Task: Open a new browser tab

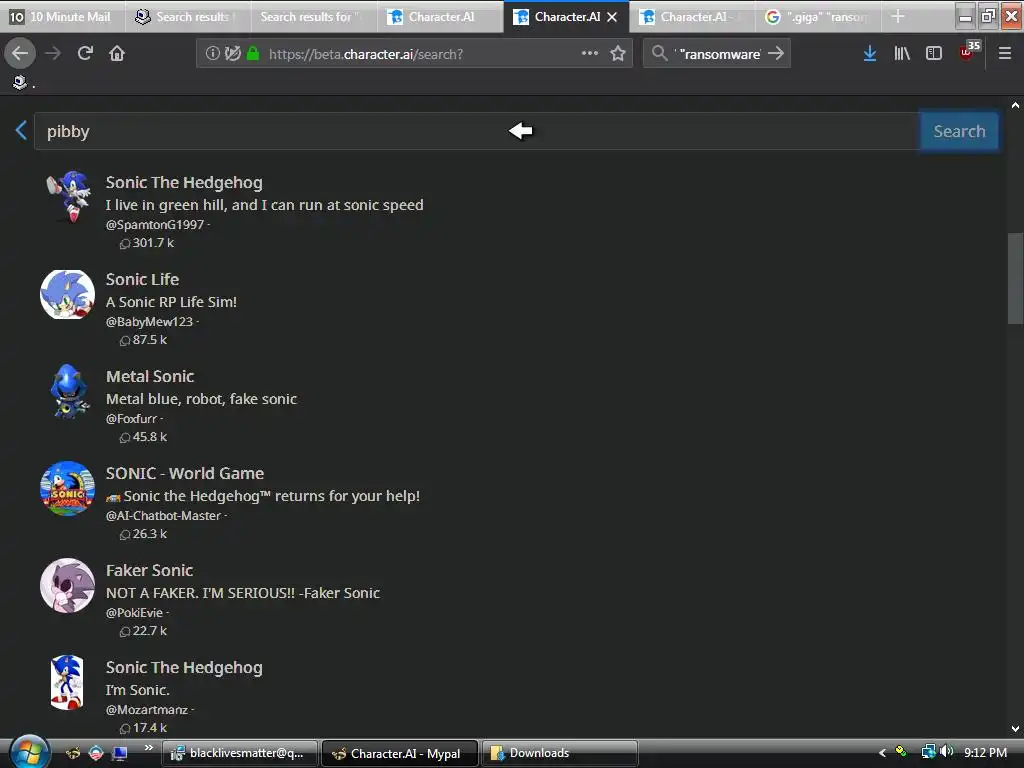Action: (898, 16)
